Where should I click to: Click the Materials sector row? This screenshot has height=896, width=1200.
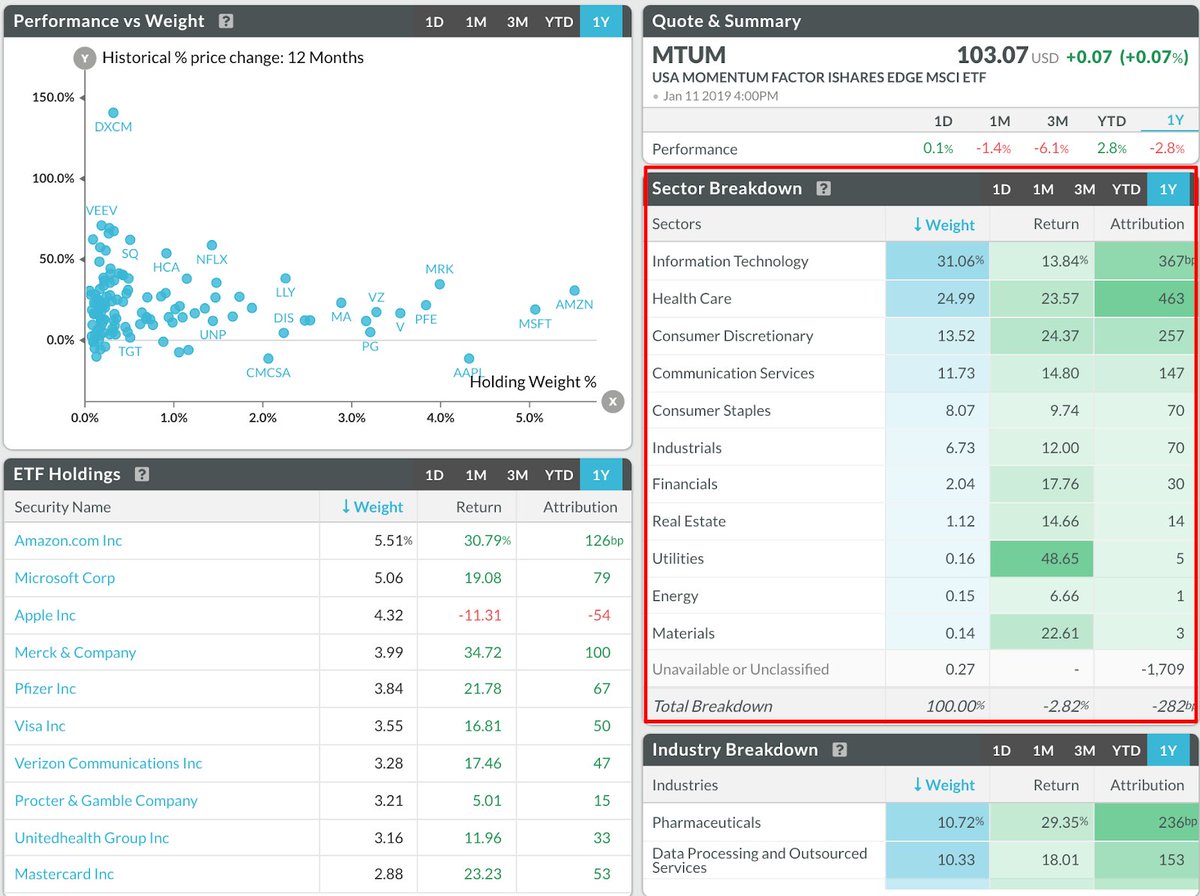click(920, 633)
